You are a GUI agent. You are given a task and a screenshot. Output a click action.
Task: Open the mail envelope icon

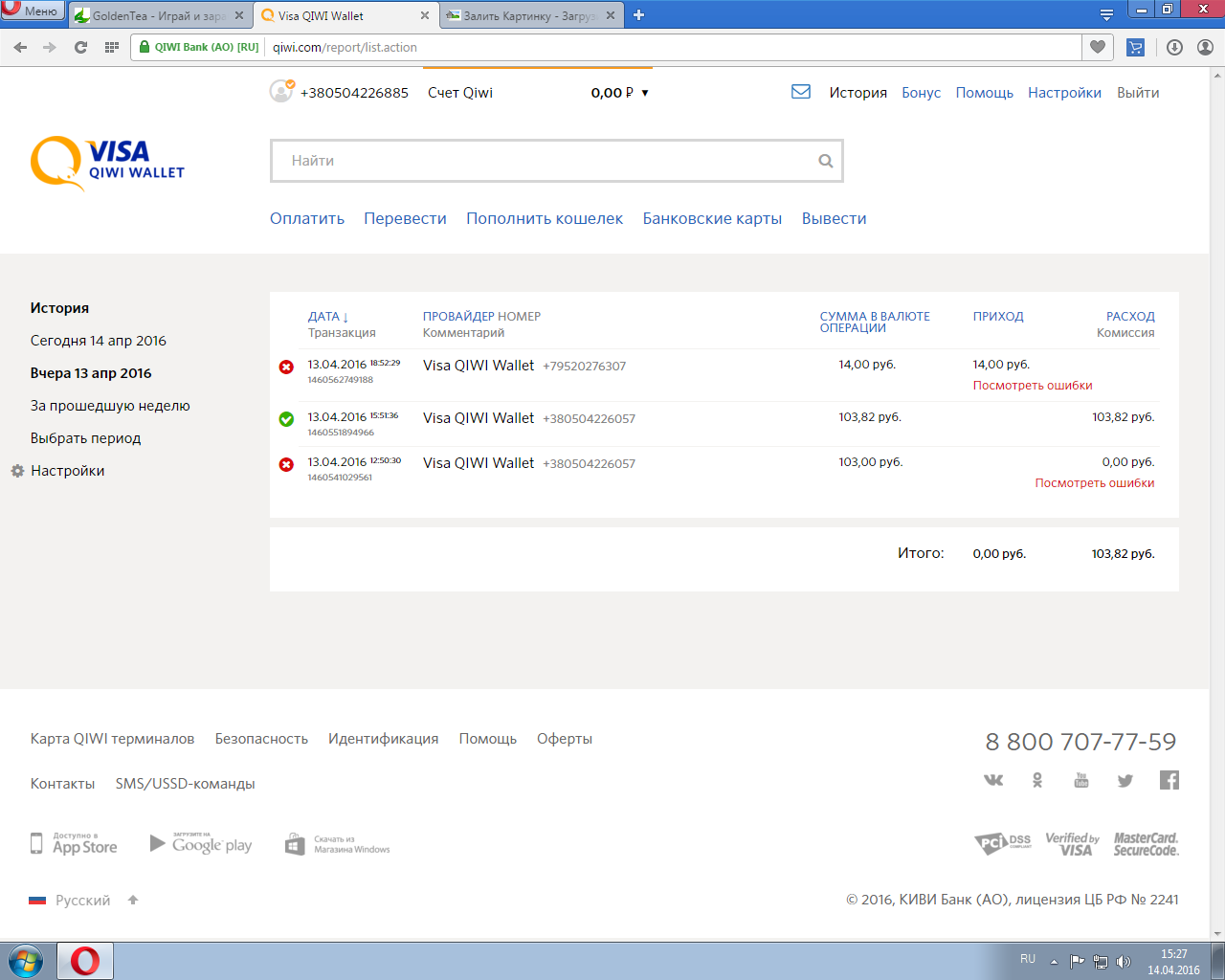[x=801, y=92]
